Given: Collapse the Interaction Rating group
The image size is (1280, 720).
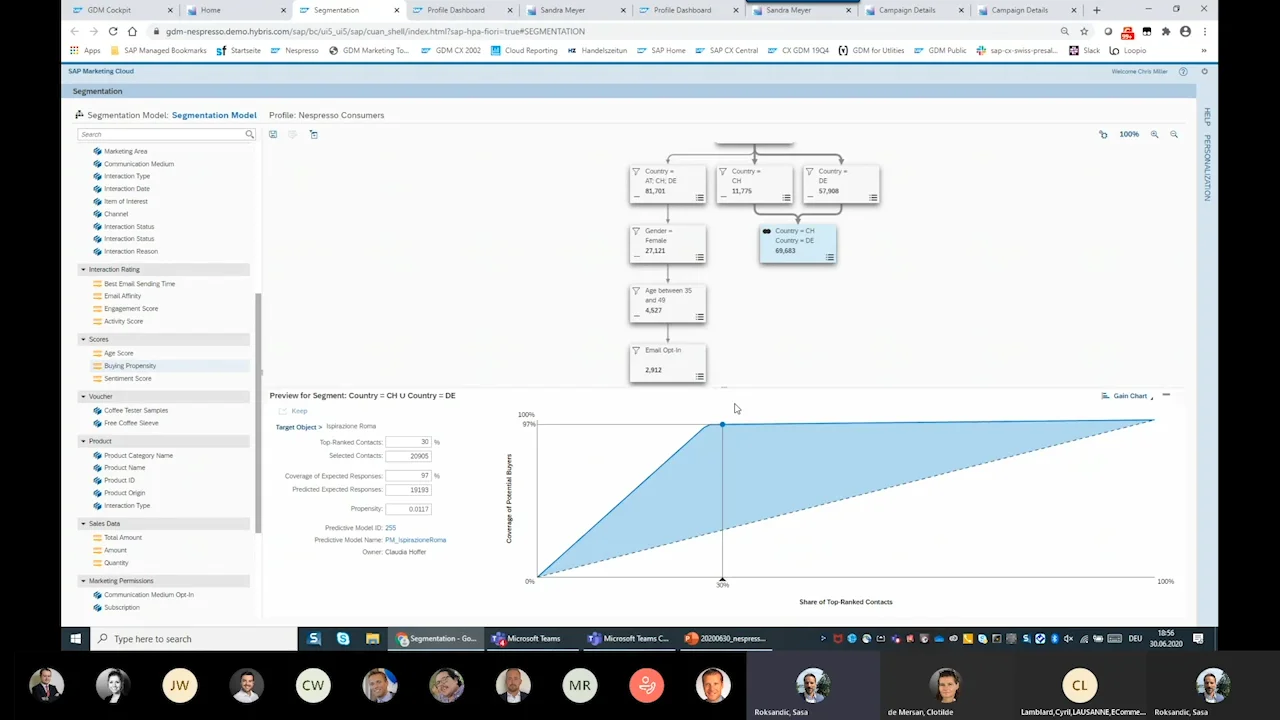Looking at the screenshot, I should 83,270.
